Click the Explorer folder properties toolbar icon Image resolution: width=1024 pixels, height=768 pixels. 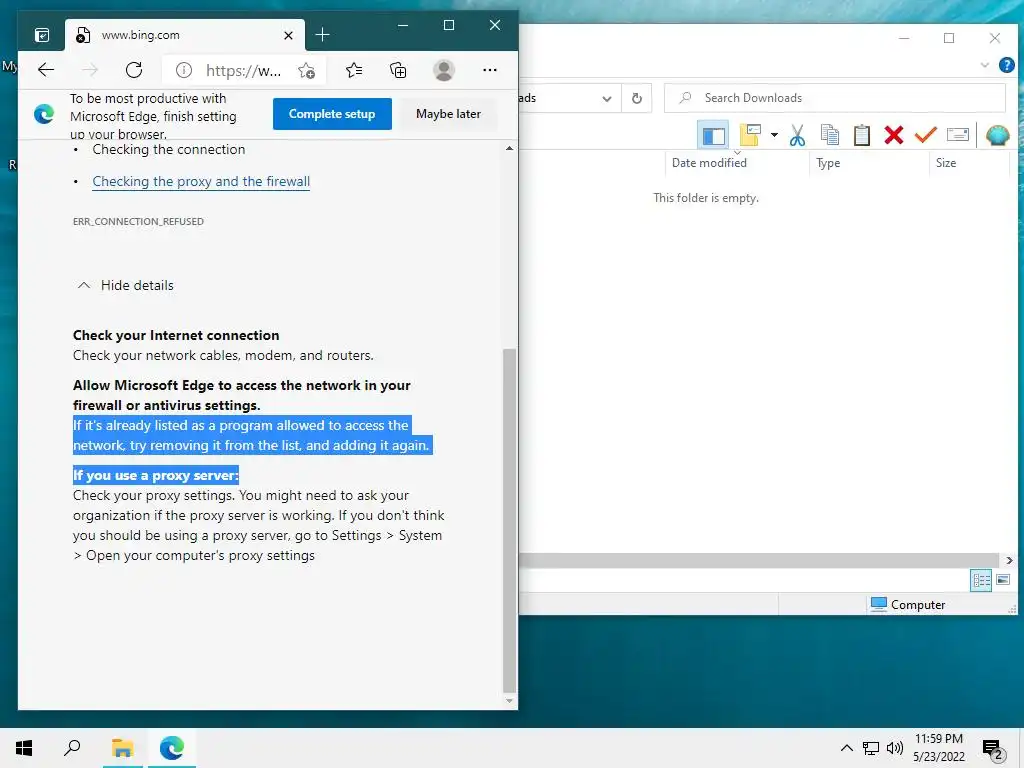tap(750, 135)
